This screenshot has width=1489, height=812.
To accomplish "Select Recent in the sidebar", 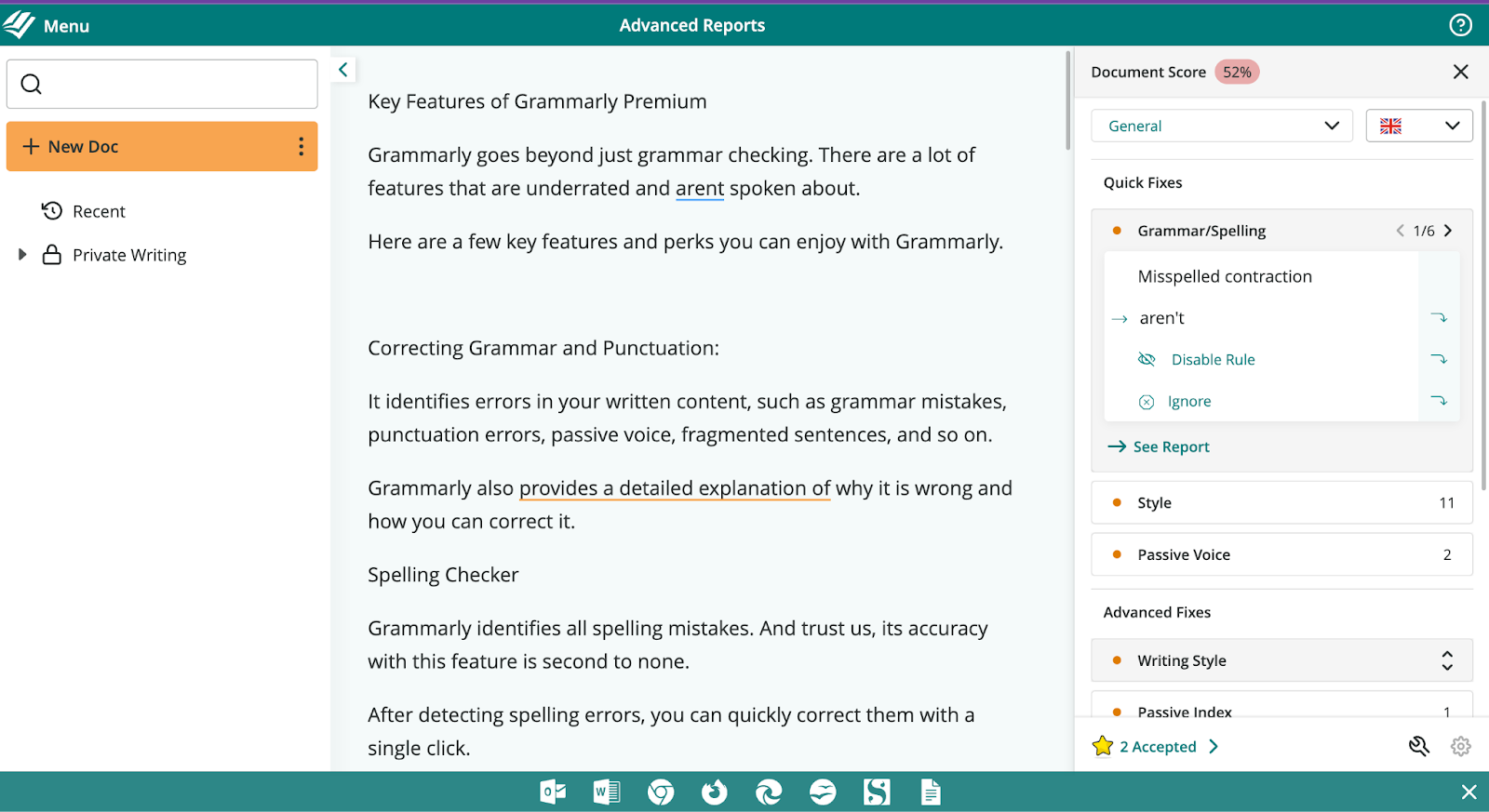I will 99,211.
